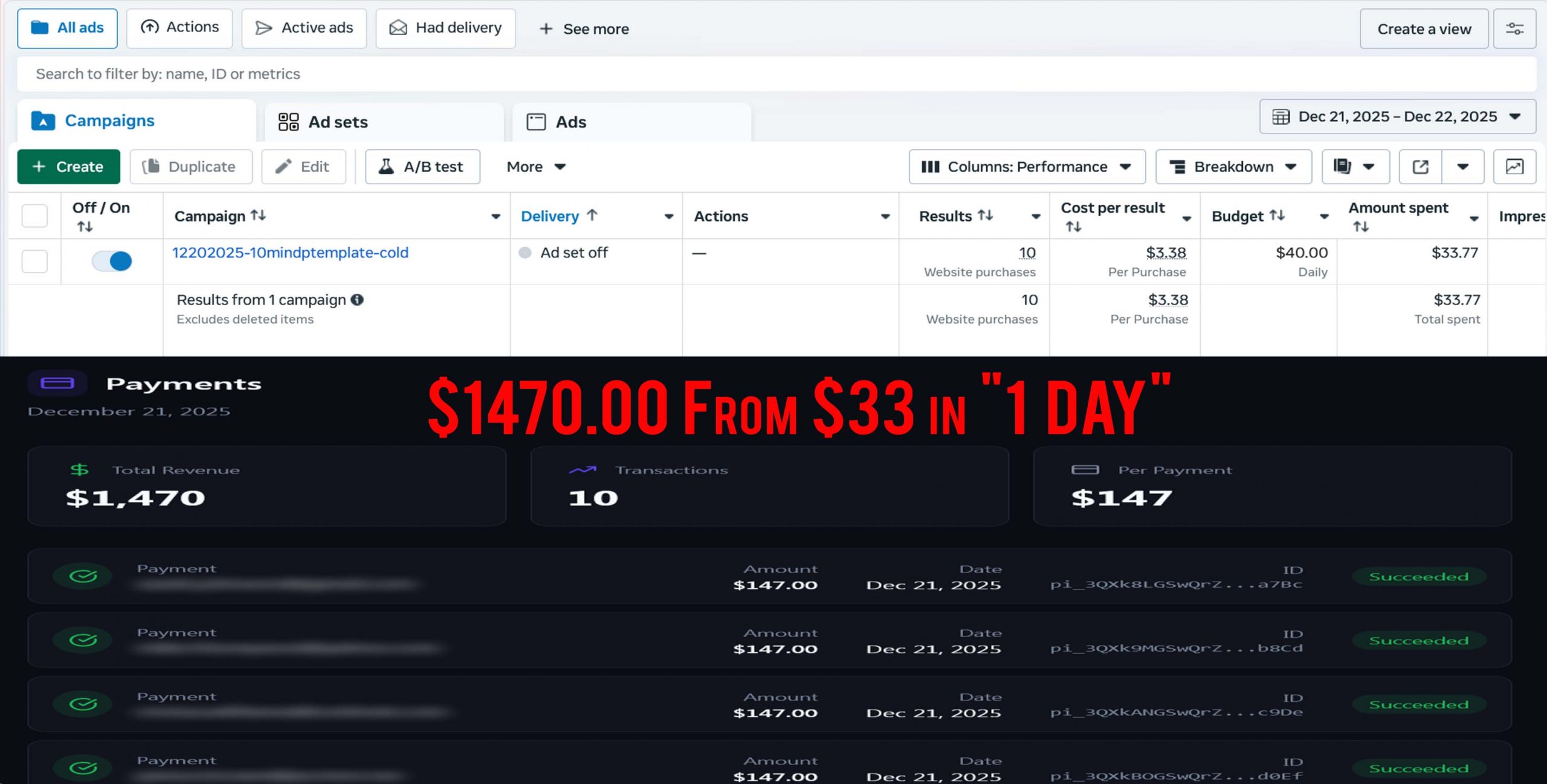Click the green Create button
1547x784 pixels.
68,167
